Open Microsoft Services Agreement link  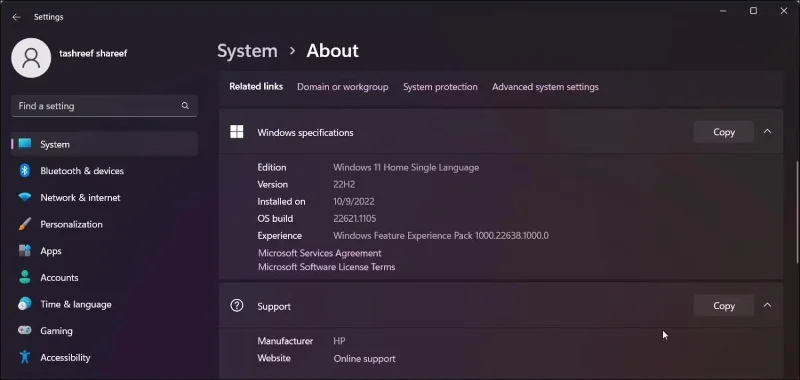[319, 253]
